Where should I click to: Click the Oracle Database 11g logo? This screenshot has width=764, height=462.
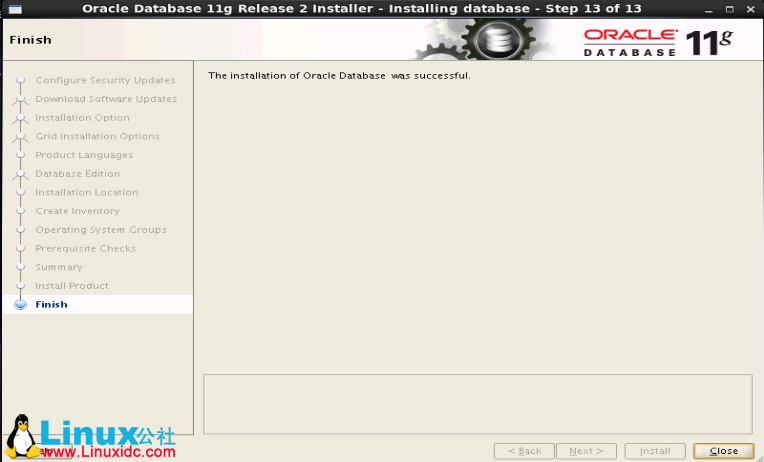coord(658,42)
